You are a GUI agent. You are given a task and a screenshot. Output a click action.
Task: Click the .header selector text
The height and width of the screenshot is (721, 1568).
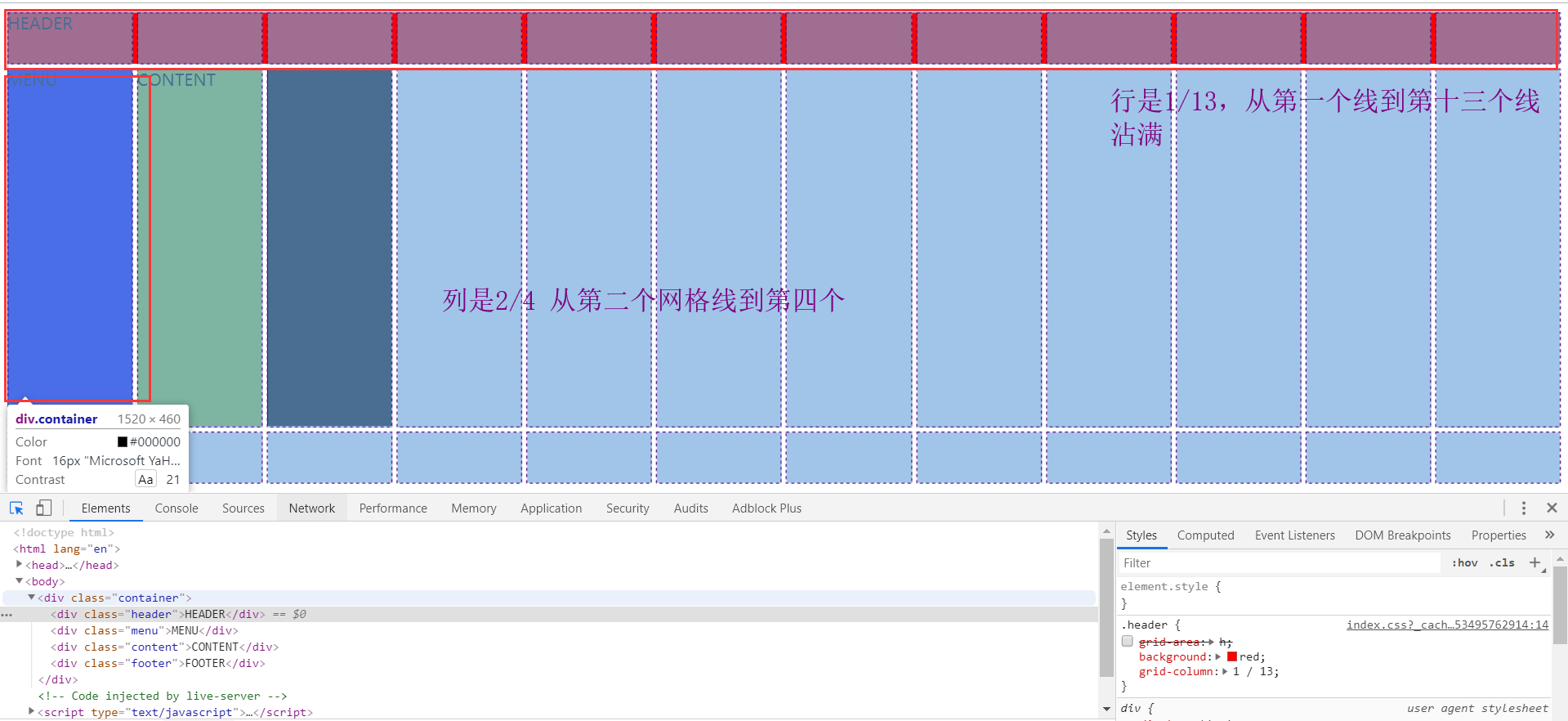click(1144, 625)
